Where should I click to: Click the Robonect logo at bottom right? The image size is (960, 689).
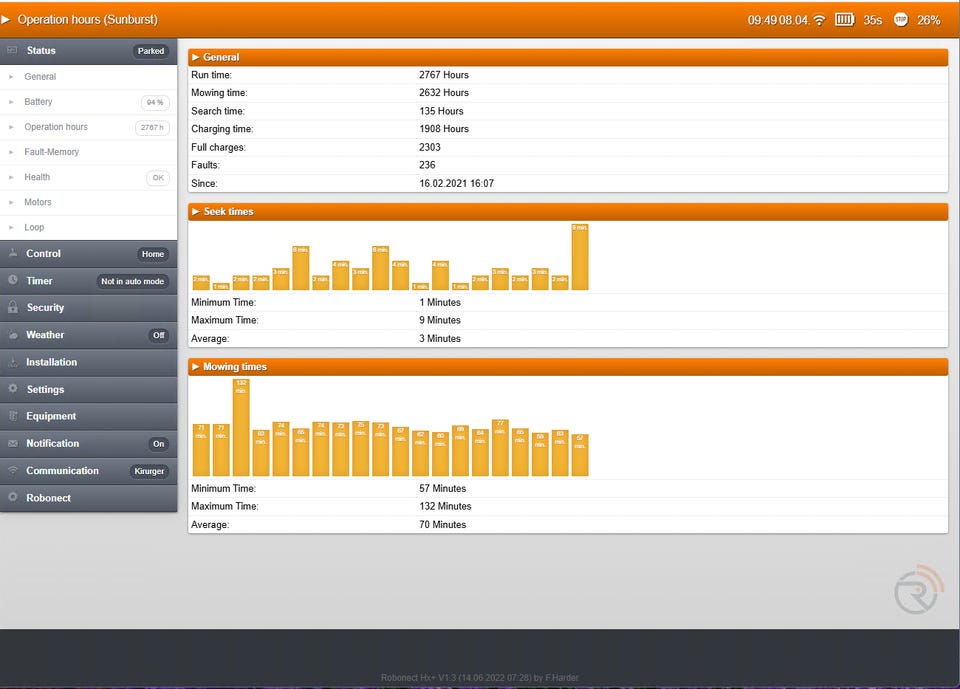(918, 589)
